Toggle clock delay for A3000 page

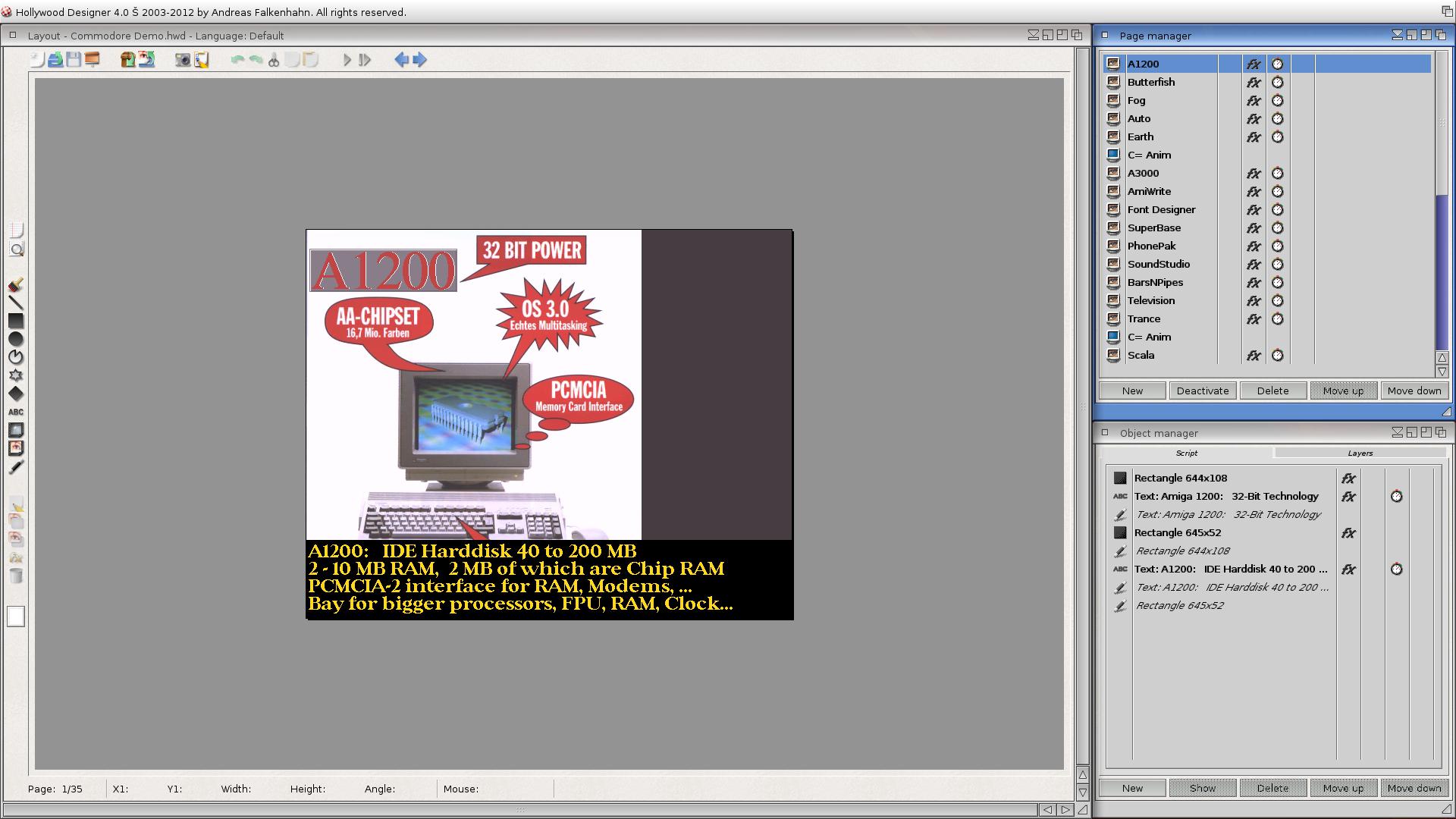coord(1278,173)
